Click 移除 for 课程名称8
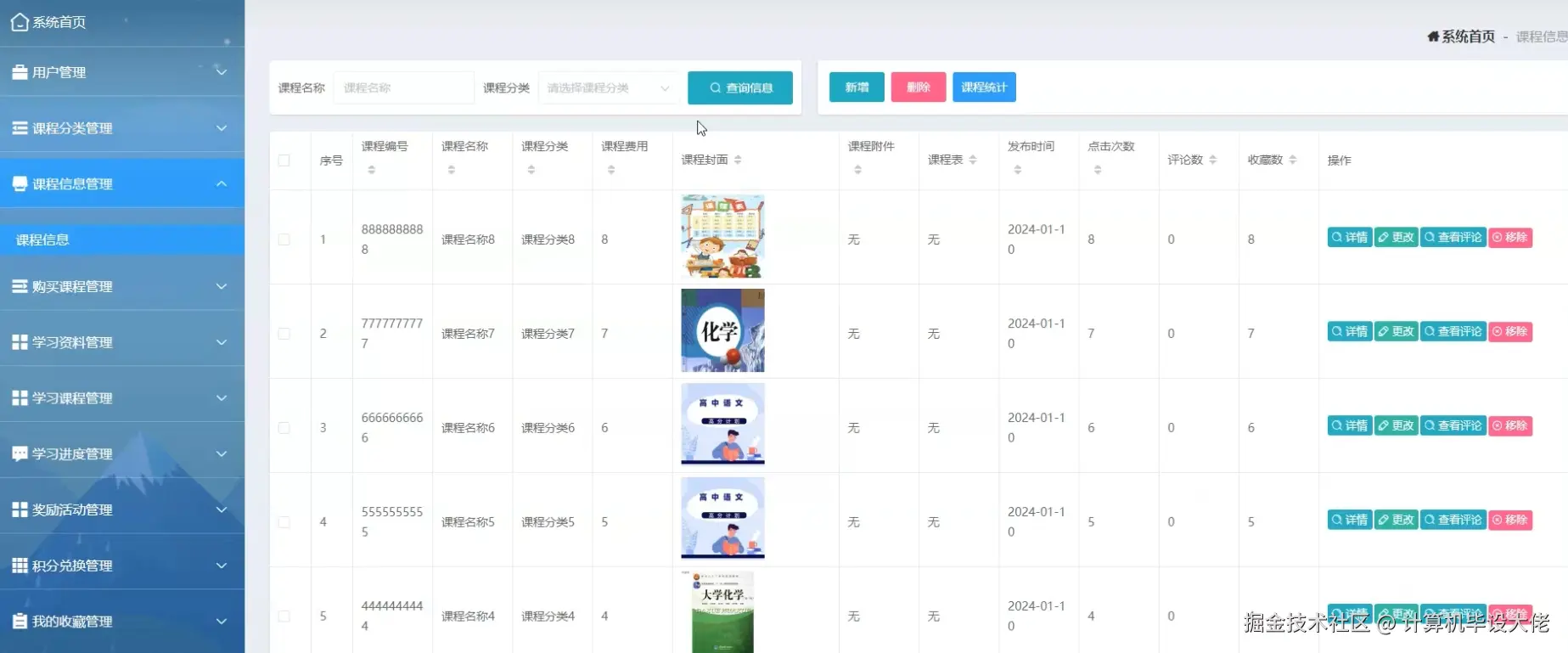The height and width of the screenshot is (653, 1568). (1510, 238)
